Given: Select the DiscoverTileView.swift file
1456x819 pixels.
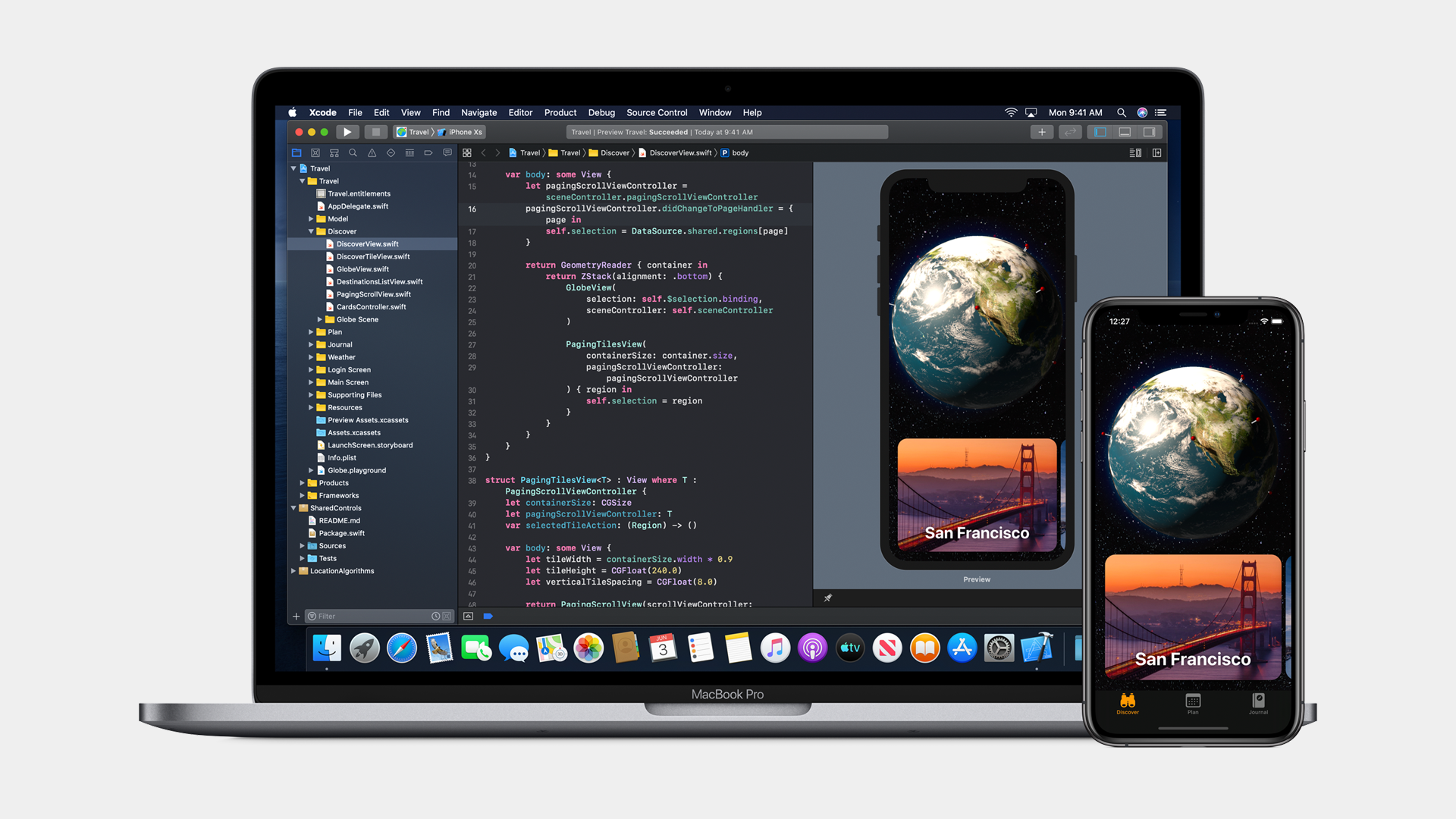Looking at the screenshot, I should tap(373, 256).
